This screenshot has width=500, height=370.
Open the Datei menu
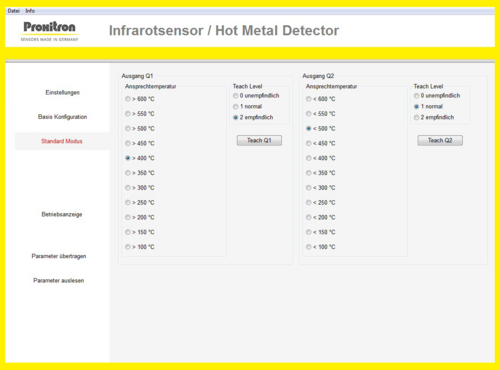pyautogui.click(x=14, y=11)
